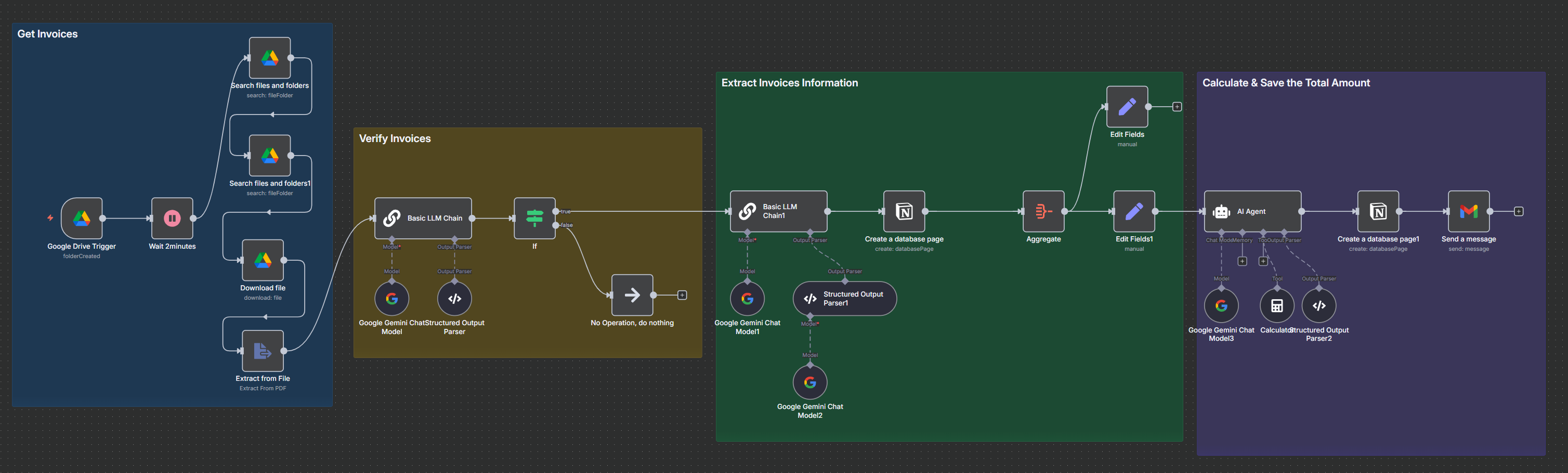Click the Verify Invoices sticky note header

pos(395,139)
